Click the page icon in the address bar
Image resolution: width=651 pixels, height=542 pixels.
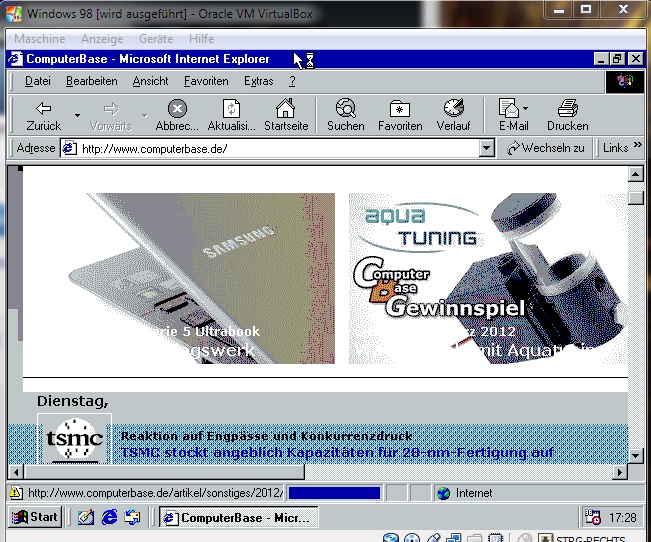tap(69, 148)
